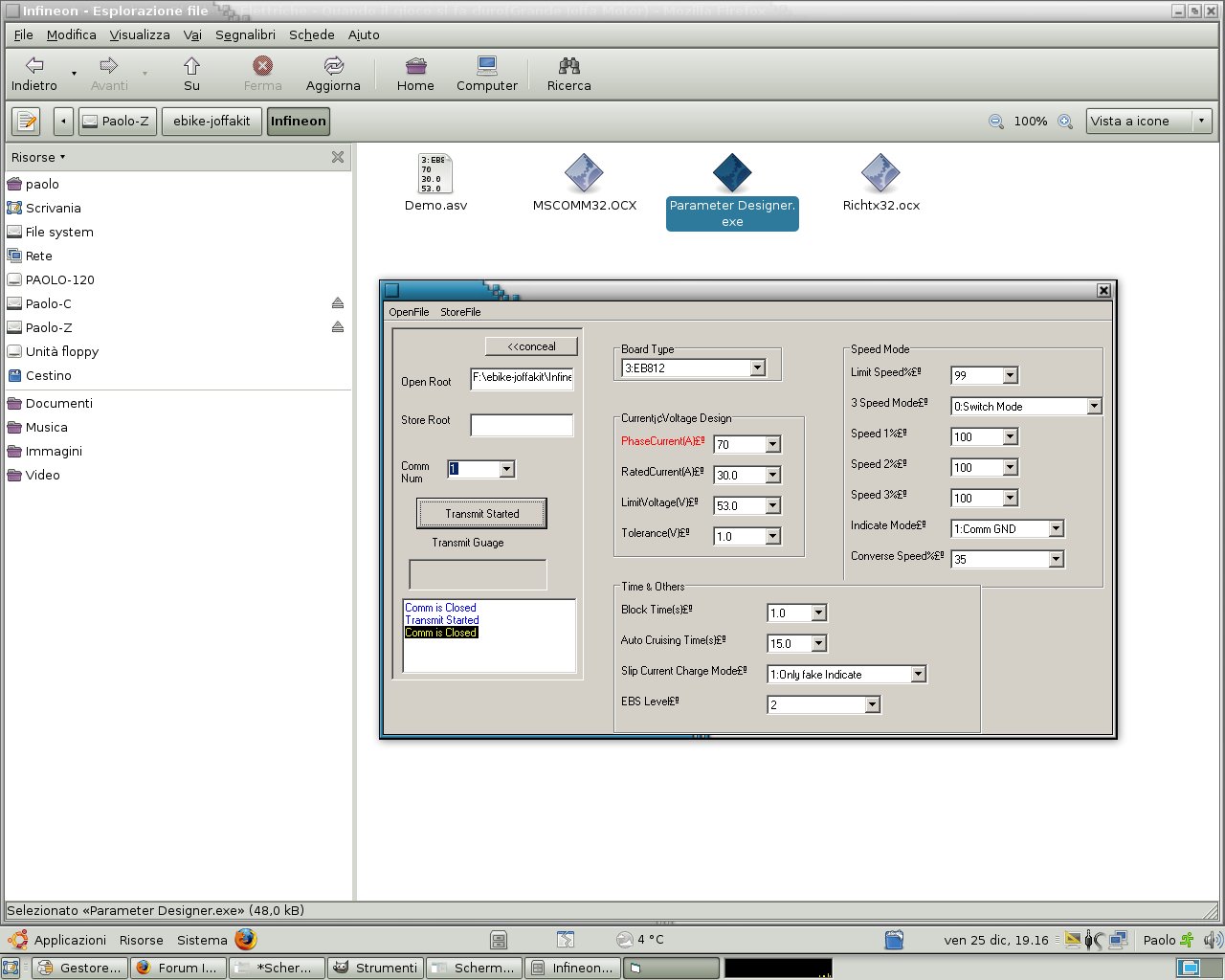The width and height of the screenshot is (1225, 980).
Task: Open the StoreFile menu in Parameter Designer
Action: (460, 312)
